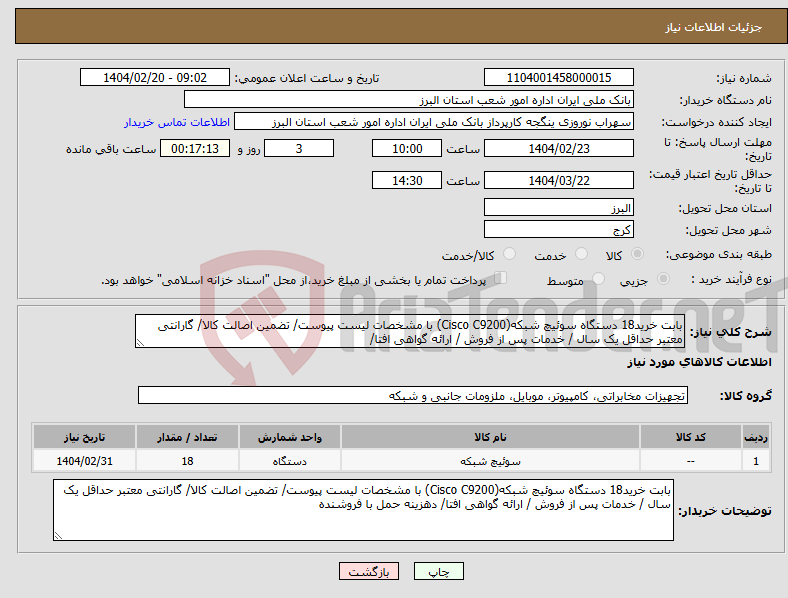Click the نام کالا column header

click(x=490, y=437)
